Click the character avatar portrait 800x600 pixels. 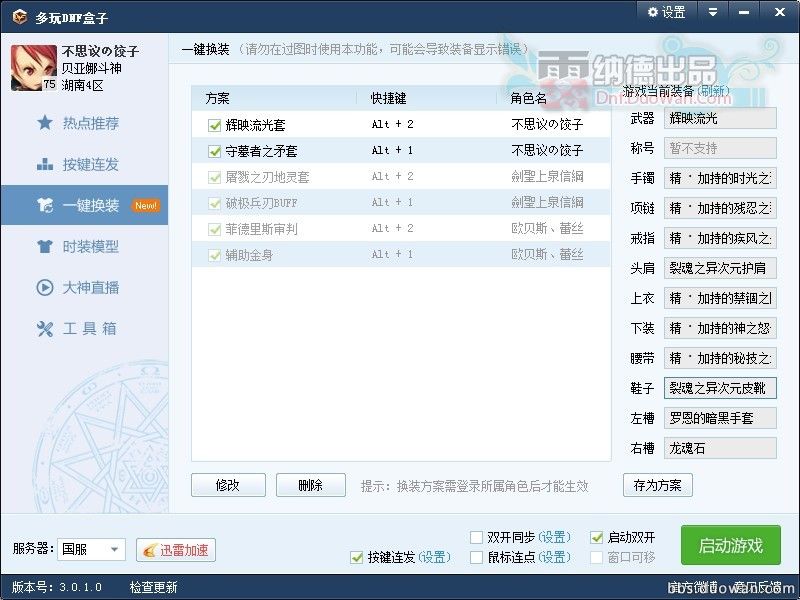[x=34, y=68]
